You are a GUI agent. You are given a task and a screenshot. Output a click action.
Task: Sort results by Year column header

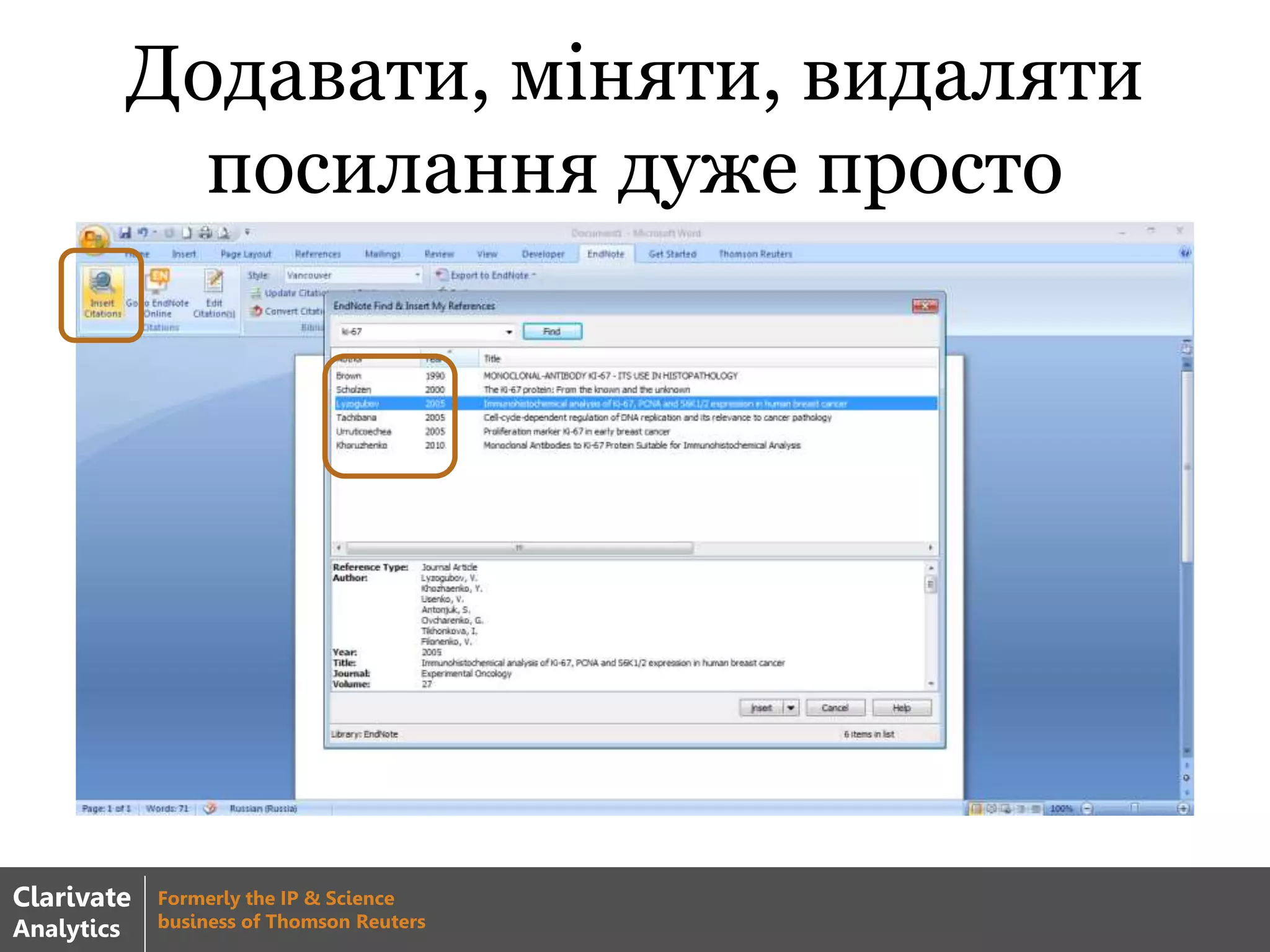pos(450,358)
